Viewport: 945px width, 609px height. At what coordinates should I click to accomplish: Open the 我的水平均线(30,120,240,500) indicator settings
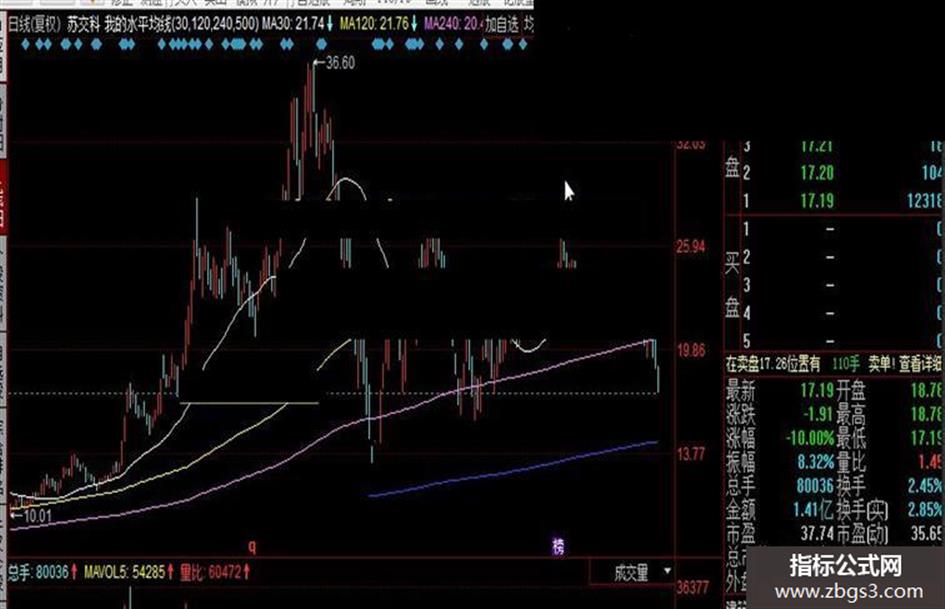pyautogui.click(x=182, y=25)
